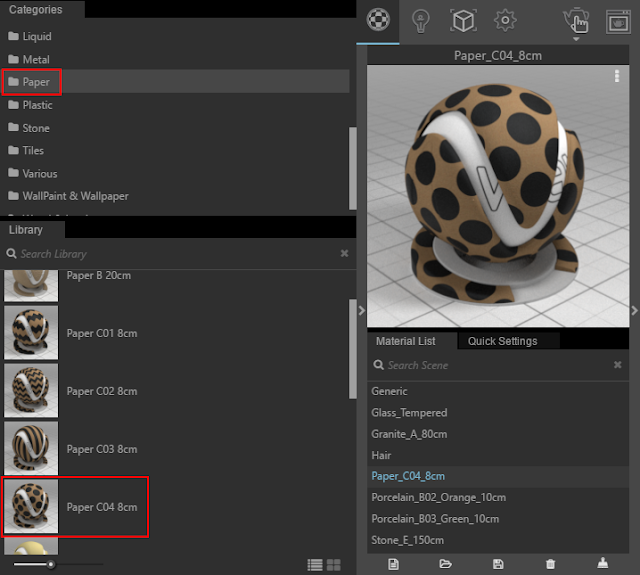The height and width of the screenshot is (575, 640).
Task: Select Paper C03 8cm thumbnail
Action: tap(31, 448)
